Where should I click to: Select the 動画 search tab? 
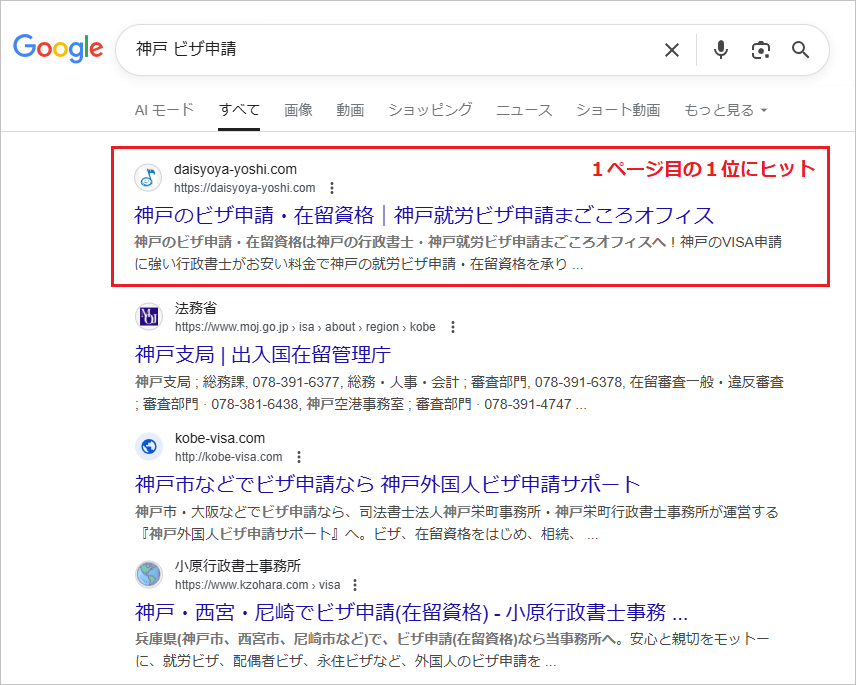(349, 110)
